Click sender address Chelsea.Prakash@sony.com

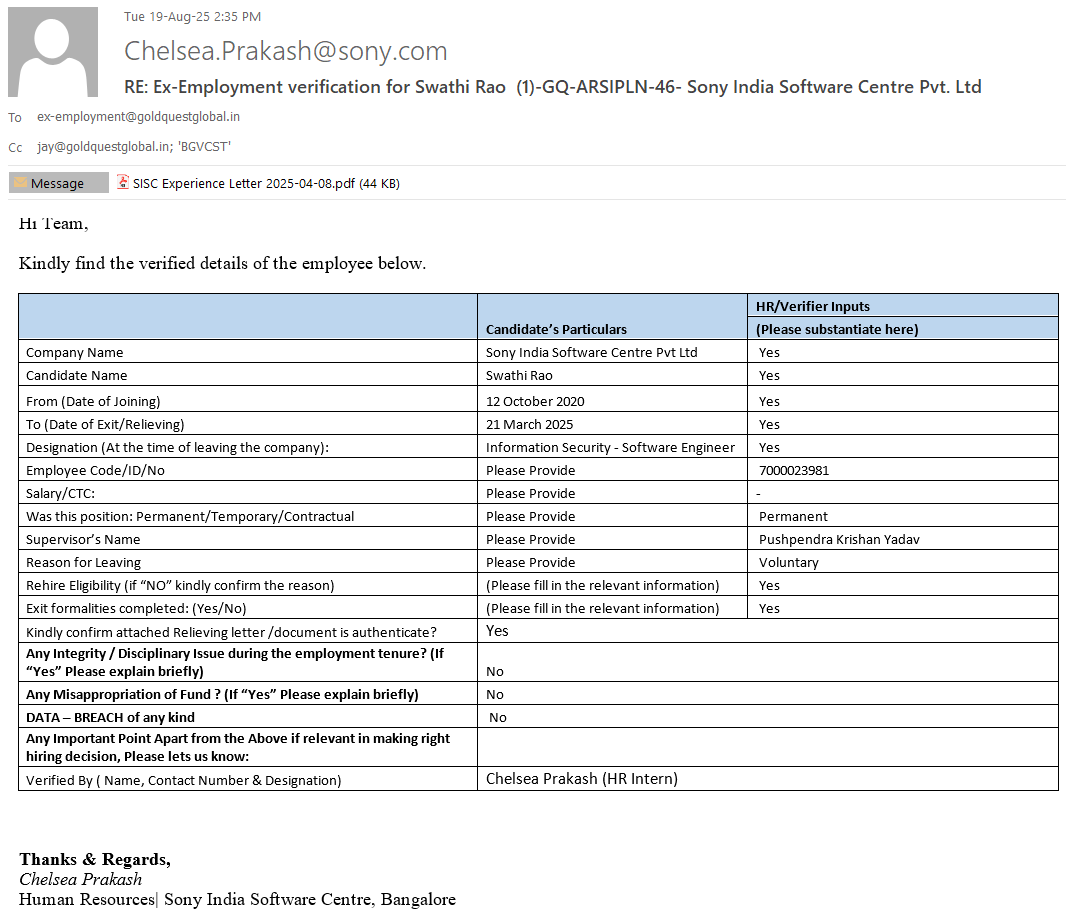286,51
